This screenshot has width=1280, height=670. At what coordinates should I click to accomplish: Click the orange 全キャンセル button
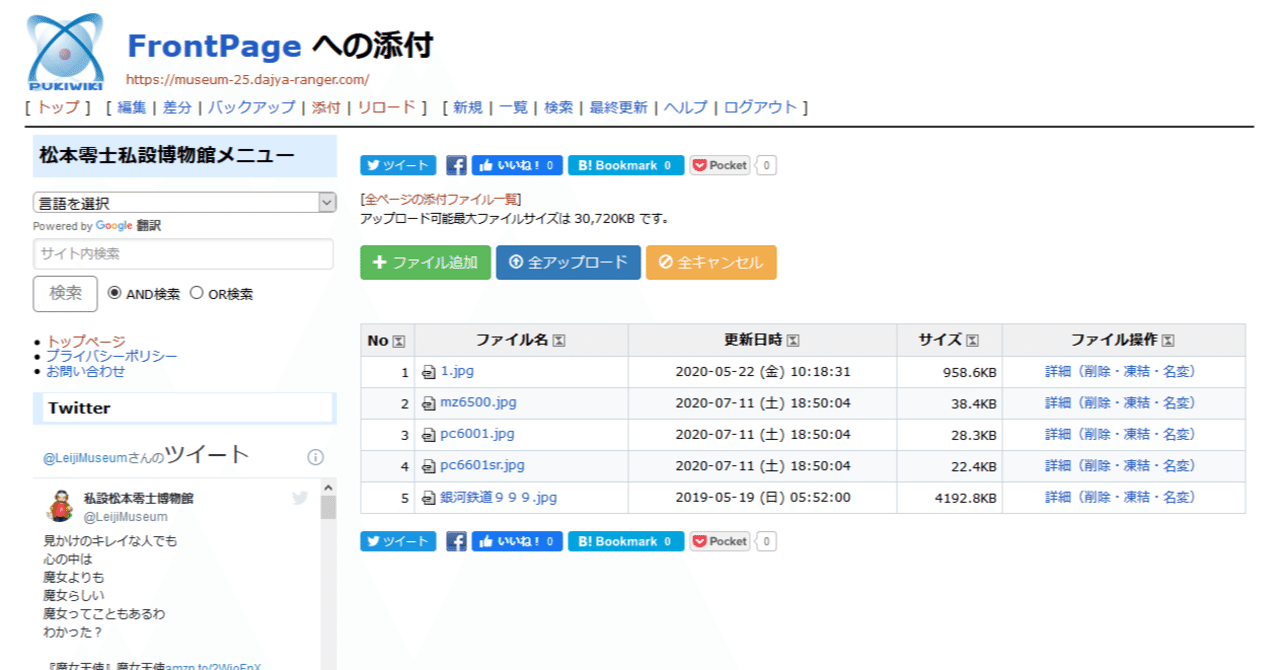(x=711, y=263)
